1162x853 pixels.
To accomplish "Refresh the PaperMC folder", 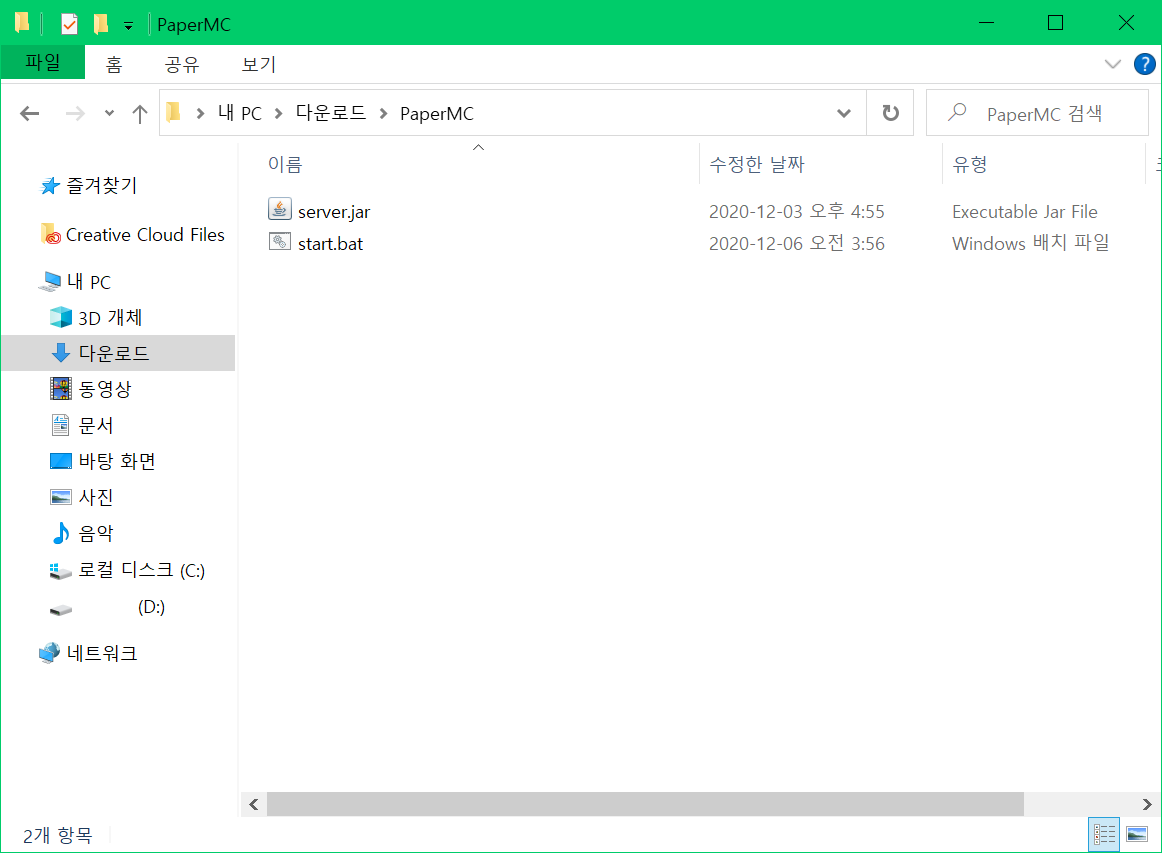I will point(890,113).
